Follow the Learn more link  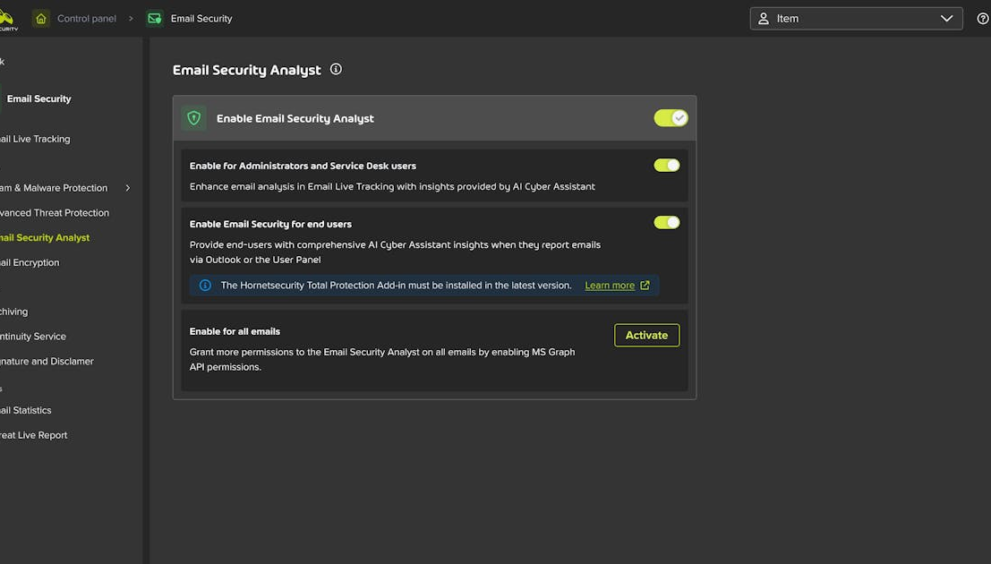[x=609, y=285]
